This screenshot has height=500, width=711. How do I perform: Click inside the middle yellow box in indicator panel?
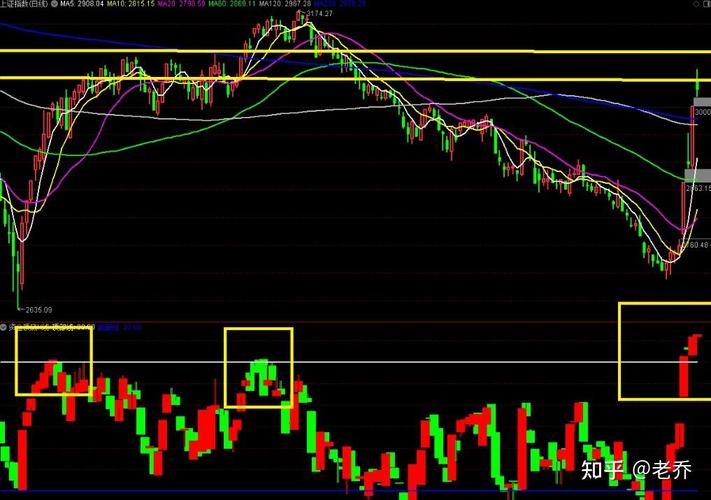258,366
